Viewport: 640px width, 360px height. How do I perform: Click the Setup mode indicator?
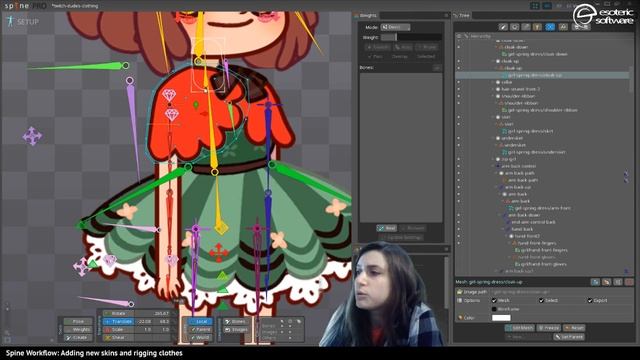[x=23, y=22]
